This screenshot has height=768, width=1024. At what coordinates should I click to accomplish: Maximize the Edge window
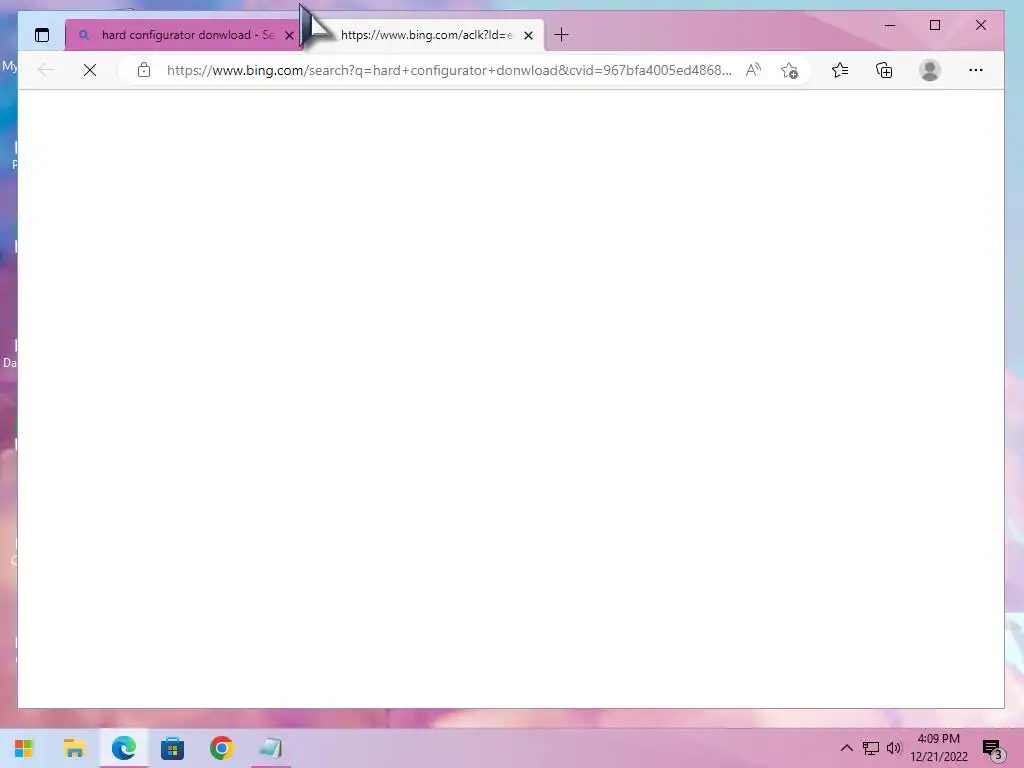935,25
